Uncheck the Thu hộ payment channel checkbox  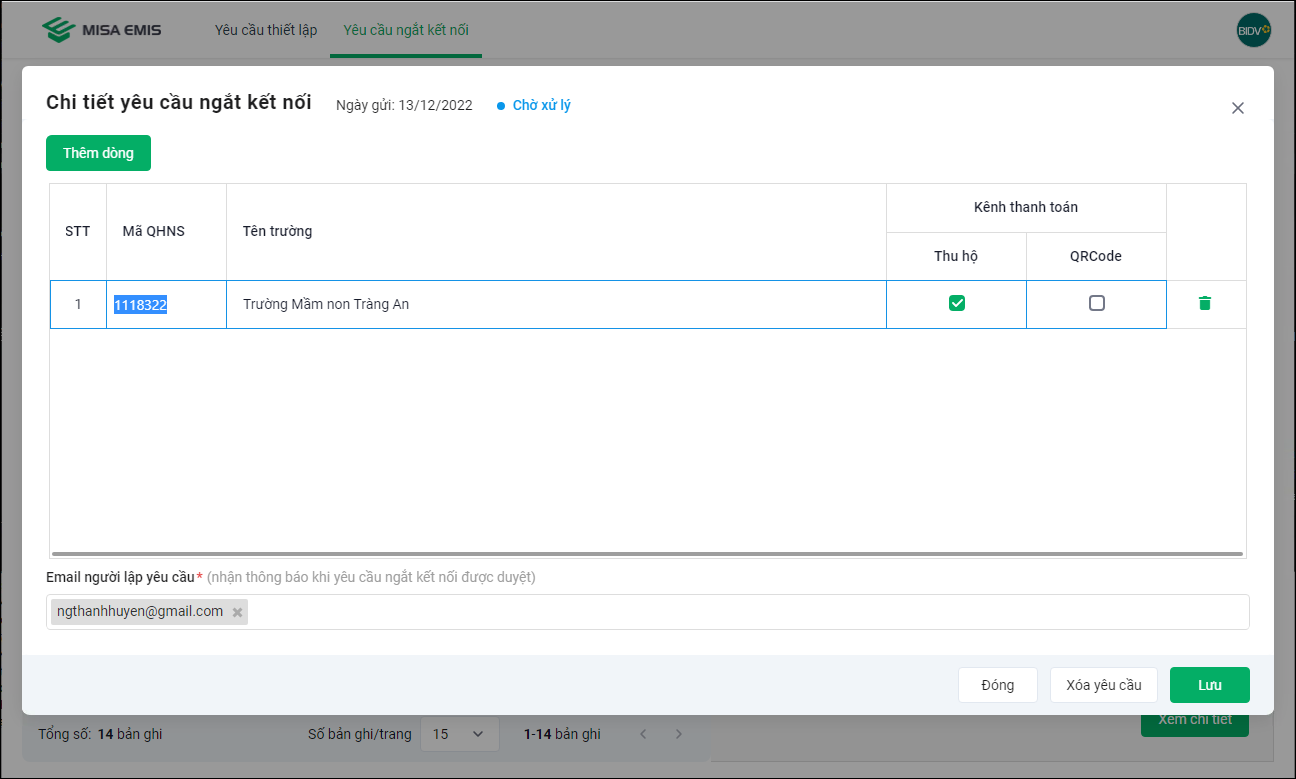(957, 303)
